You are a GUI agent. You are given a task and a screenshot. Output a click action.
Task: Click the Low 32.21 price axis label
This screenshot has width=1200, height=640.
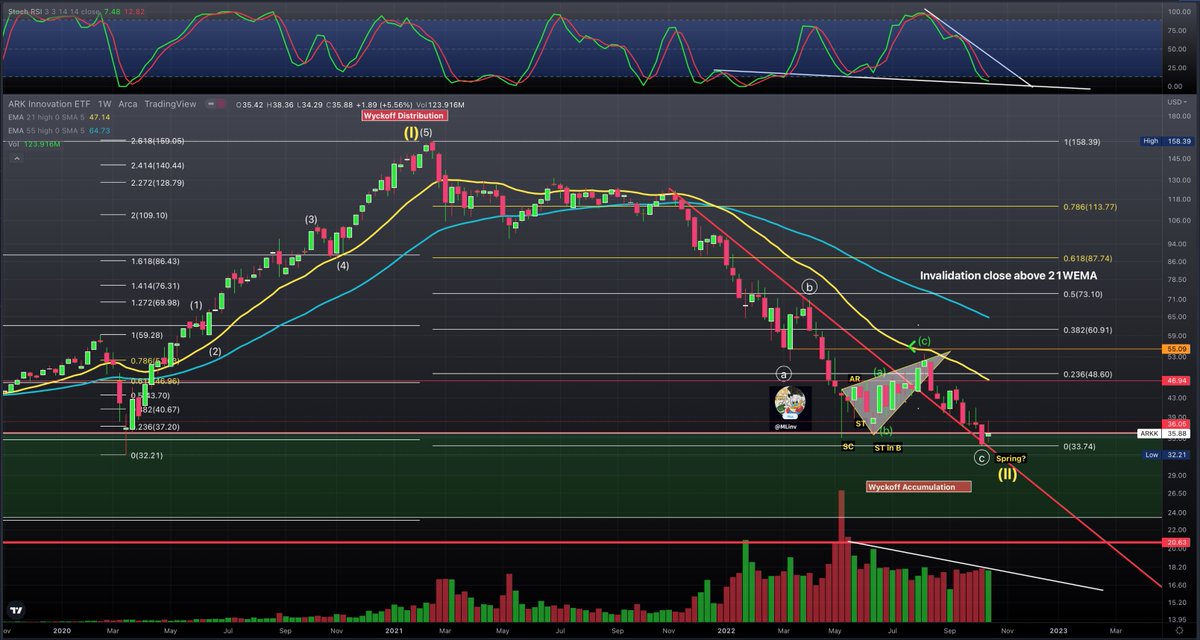tap(1164, 454)
